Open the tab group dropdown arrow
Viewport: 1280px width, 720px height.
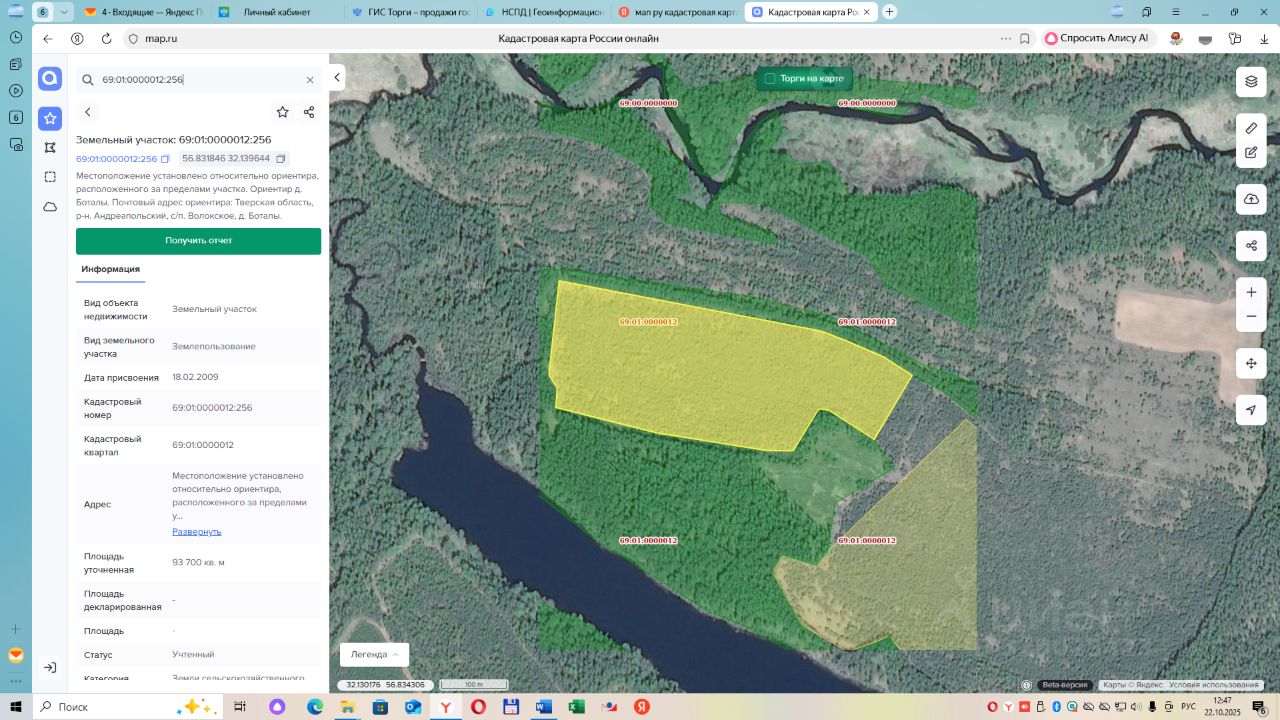65,12
